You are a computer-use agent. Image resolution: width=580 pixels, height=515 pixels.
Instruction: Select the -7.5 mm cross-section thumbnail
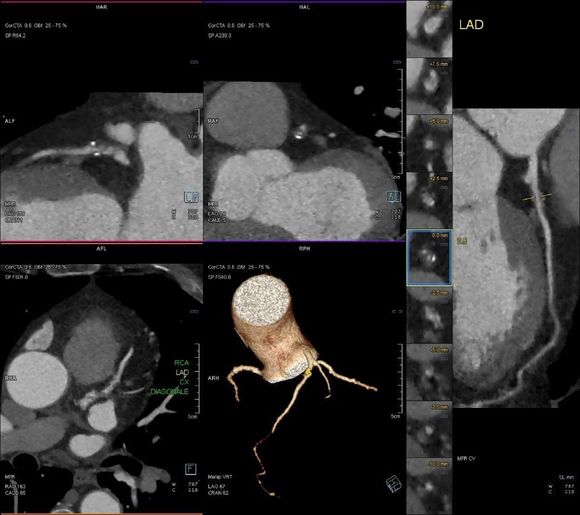coord(429,429)
